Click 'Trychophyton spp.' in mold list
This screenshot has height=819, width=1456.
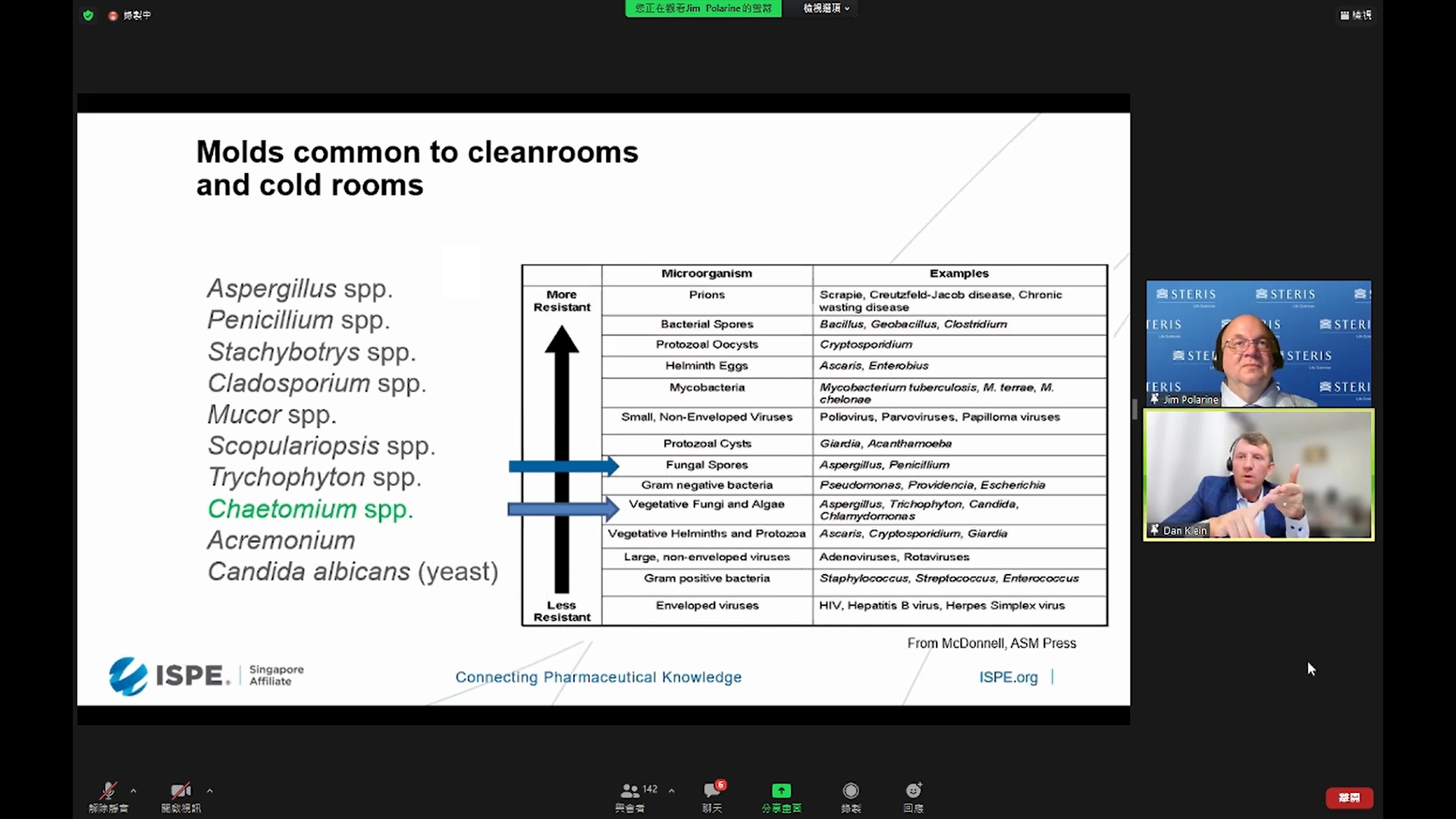point(315,477)
